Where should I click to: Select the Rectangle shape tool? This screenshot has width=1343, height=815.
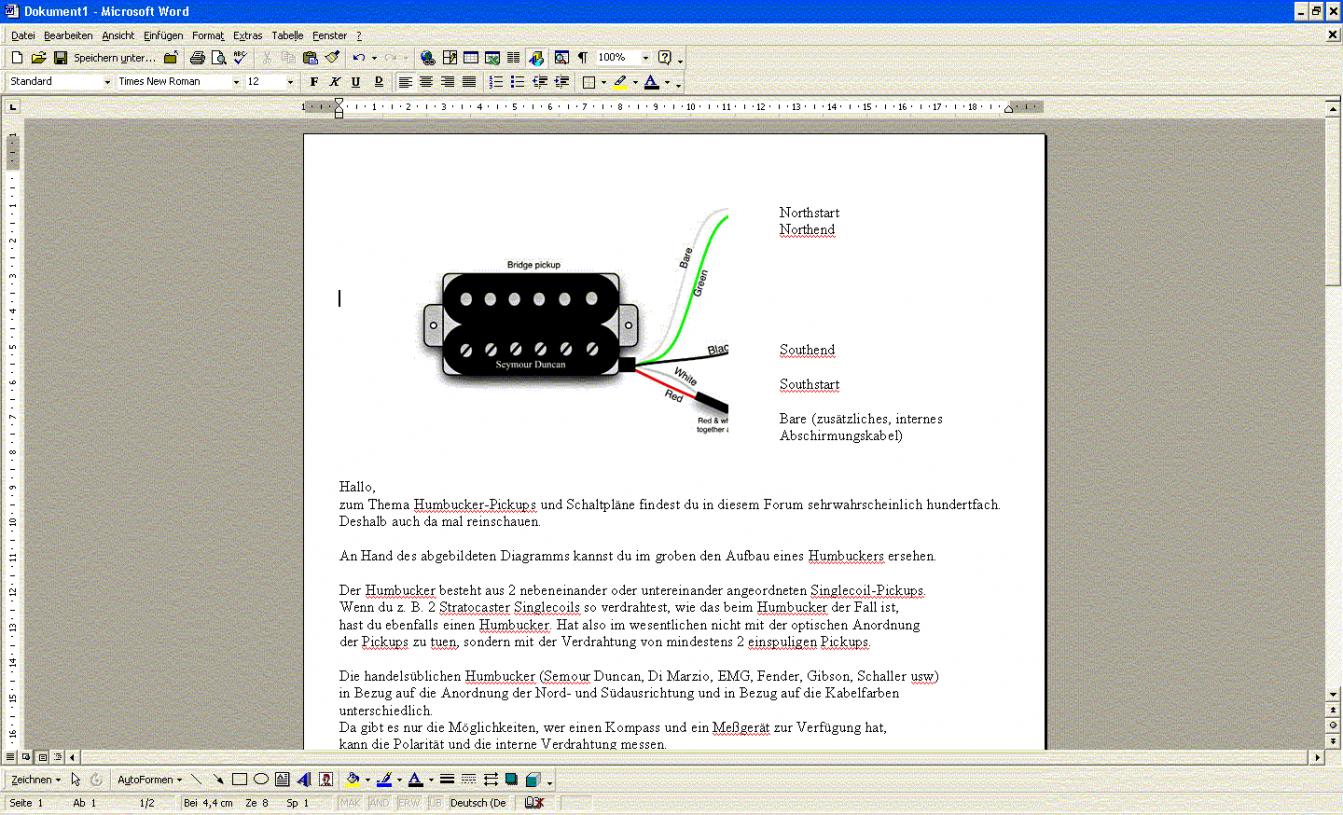[x=240, y=779]
